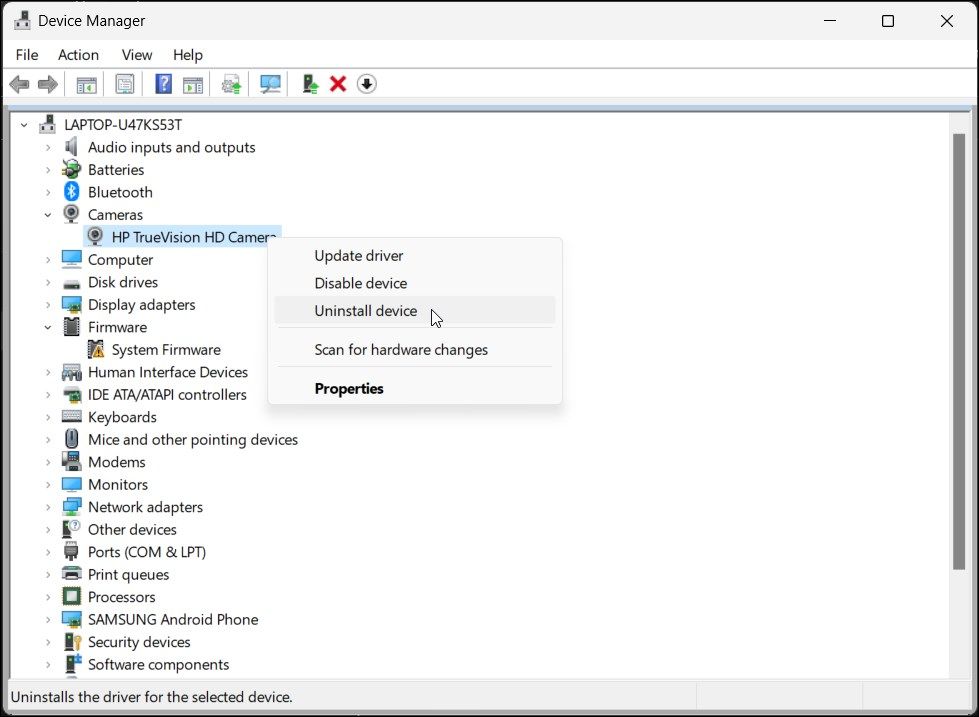Click the blue Help question mark icon
979x717 pixels.
[x=164, y=84]
